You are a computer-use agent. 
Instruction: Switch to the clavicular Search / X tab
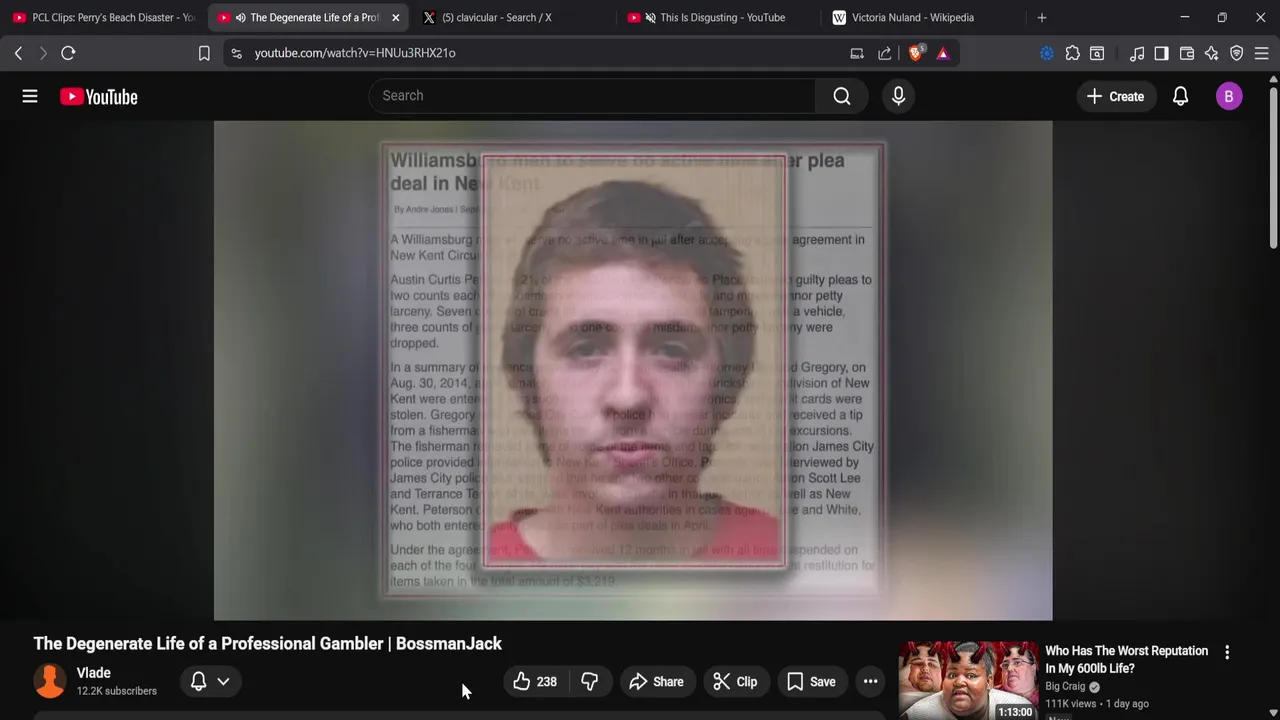[x=515, y=17]
